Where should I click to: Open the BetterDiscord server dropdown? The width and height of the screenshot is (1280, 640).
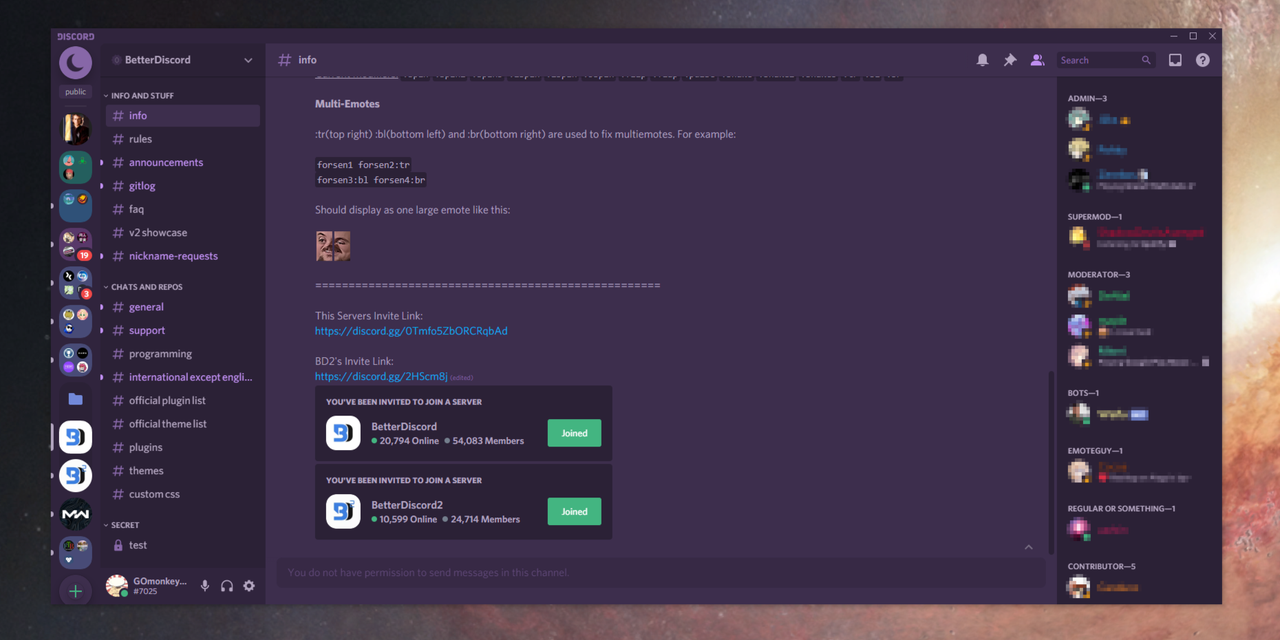pos(180,60)
